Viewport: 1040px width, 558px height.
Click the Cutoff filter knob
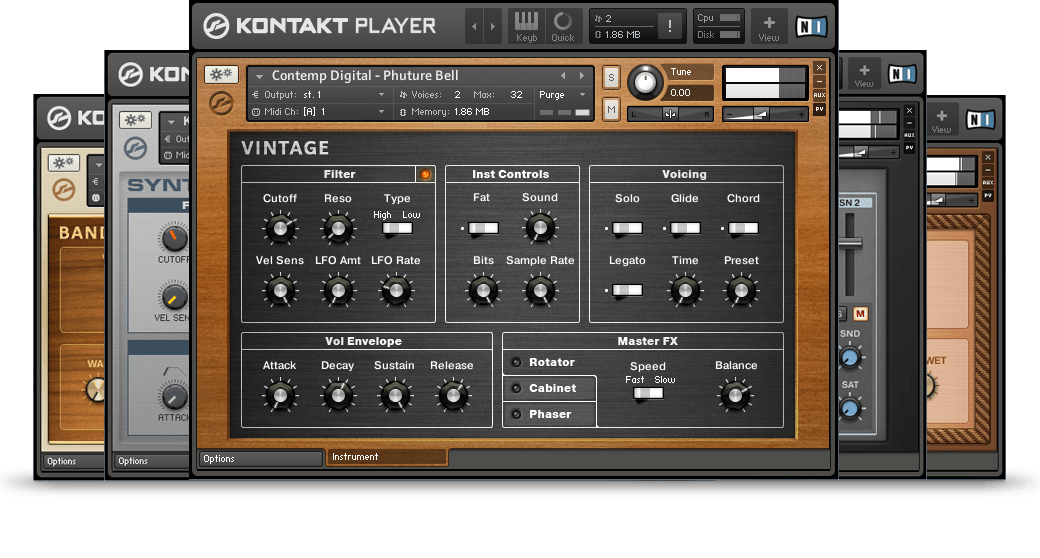(x=280, y=229)
